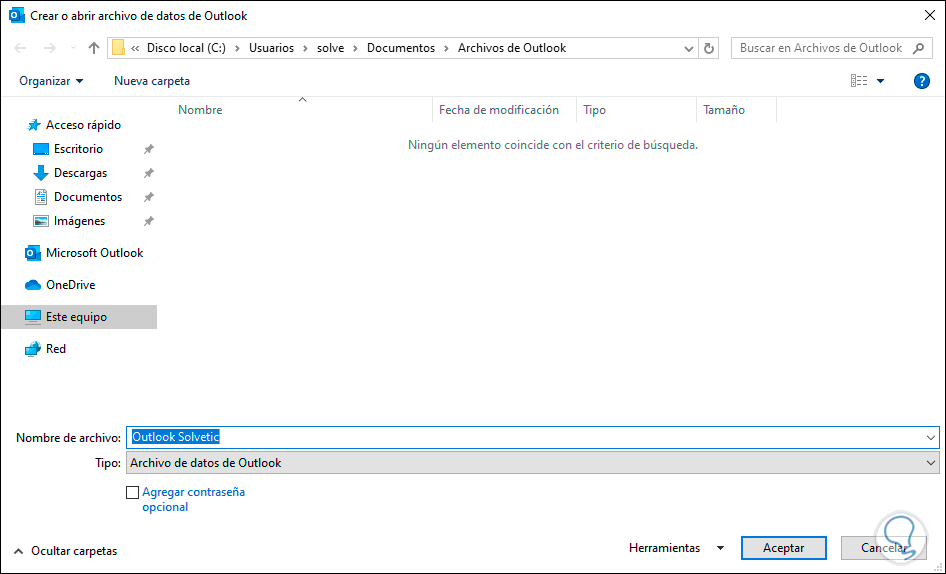Viewport: 946px width, 574px height.
Task: Expand the Nombre de archivo dropdown arrow
Action: tap(931, 438)
